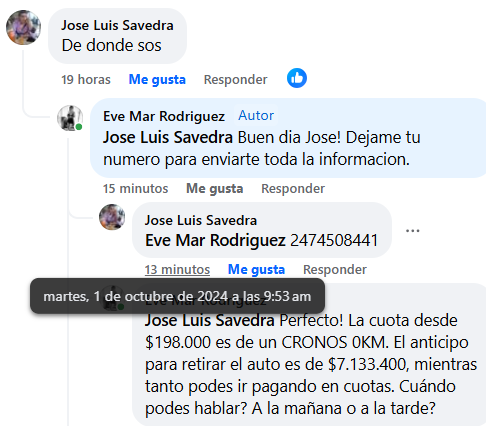The height and width of the screenshot is (426, 486).
Task: Open Eve Mar Rodriguez's avatar with green status dot
Action: click(70, 118)
